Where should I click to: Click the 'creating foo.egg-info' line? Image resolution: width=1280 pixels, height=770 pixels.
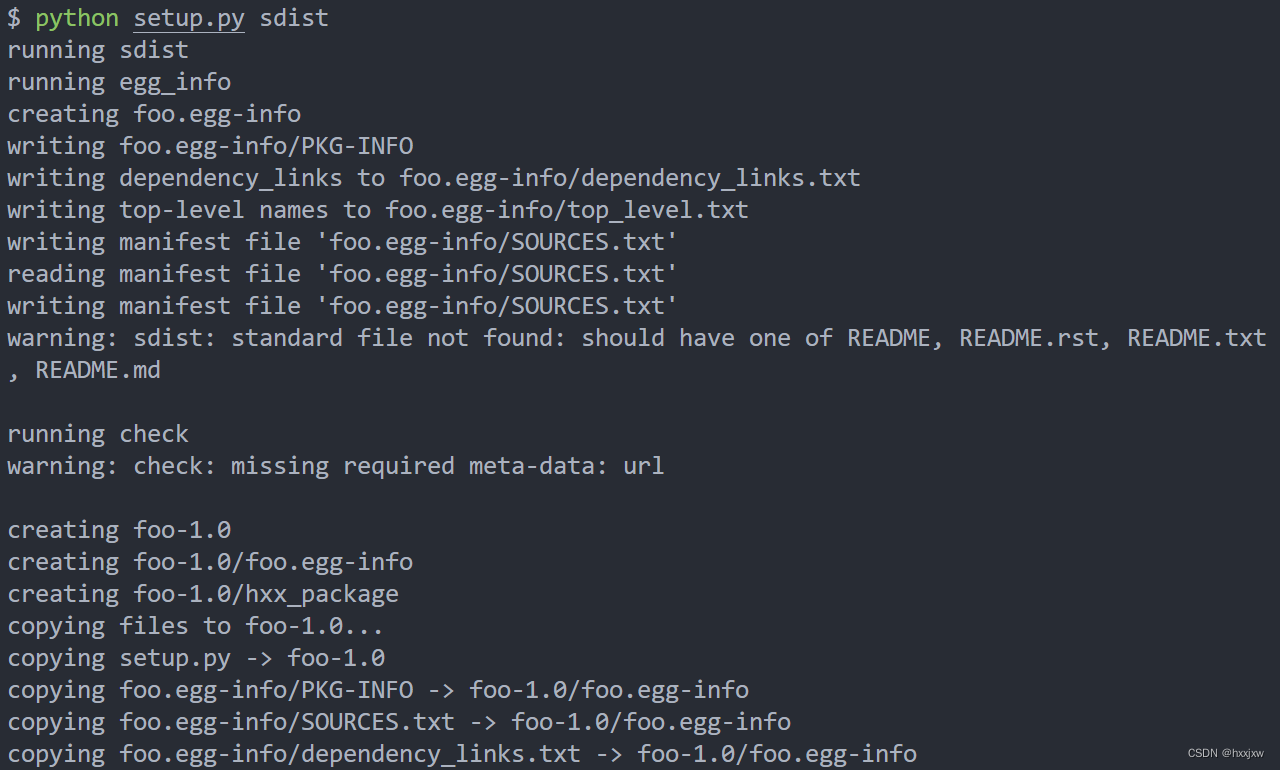click(x=154, y=114)
